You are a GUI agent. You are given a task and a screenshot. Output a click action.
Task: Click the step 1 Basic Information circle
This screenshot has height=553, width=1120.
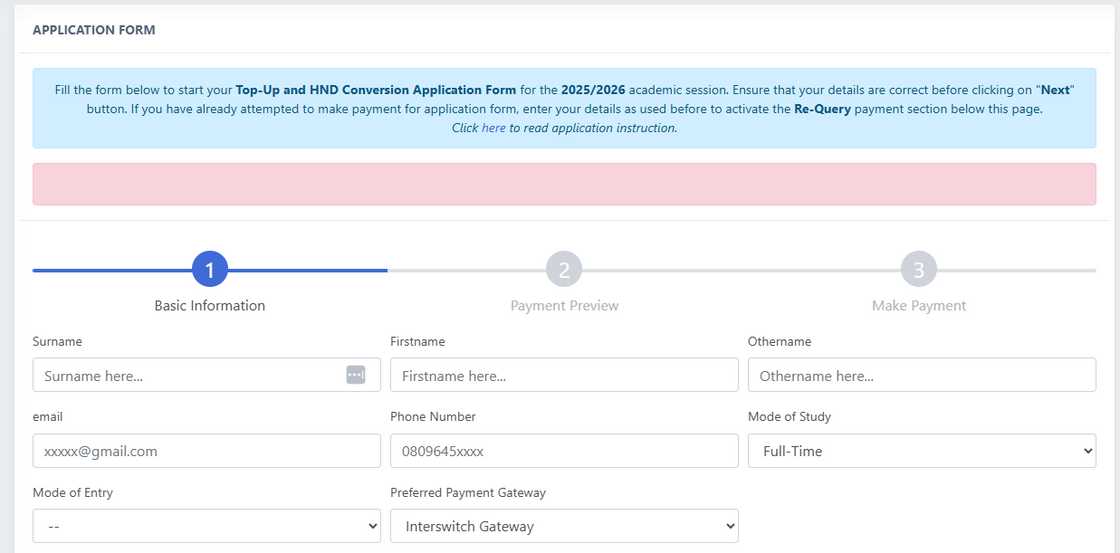[x=210, y=270]
